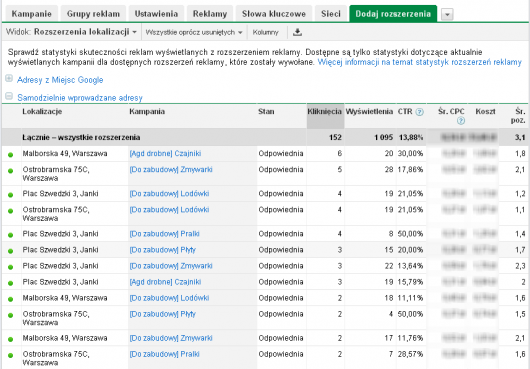Sort by the Stan column header
530x369 pixels.
[x=266, y=112]
